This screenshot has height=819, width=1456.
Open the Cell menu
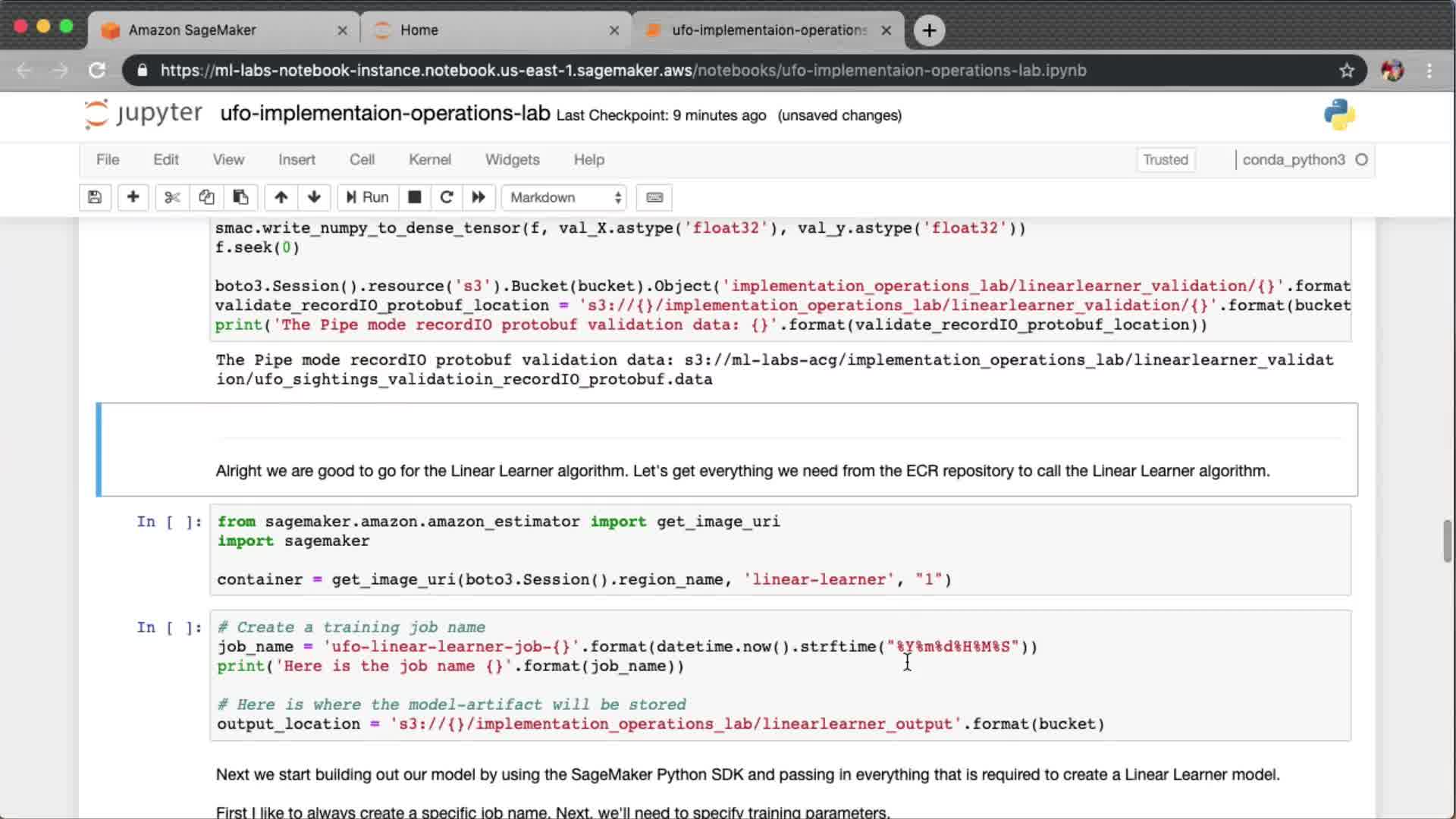(362, 160)
